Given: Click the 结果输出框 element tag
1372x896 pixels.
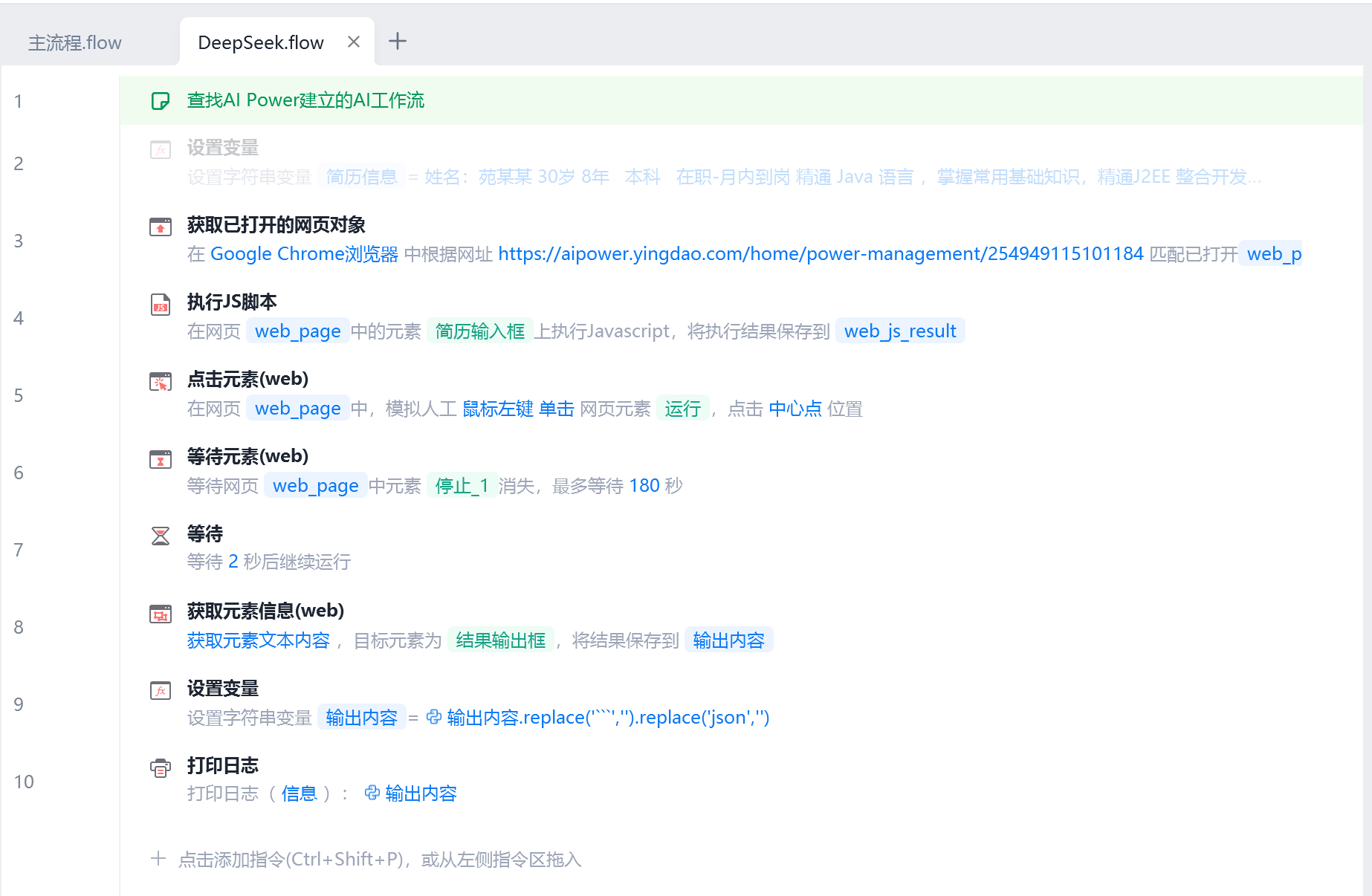Looking at the screenshot, I should (501, 640).
